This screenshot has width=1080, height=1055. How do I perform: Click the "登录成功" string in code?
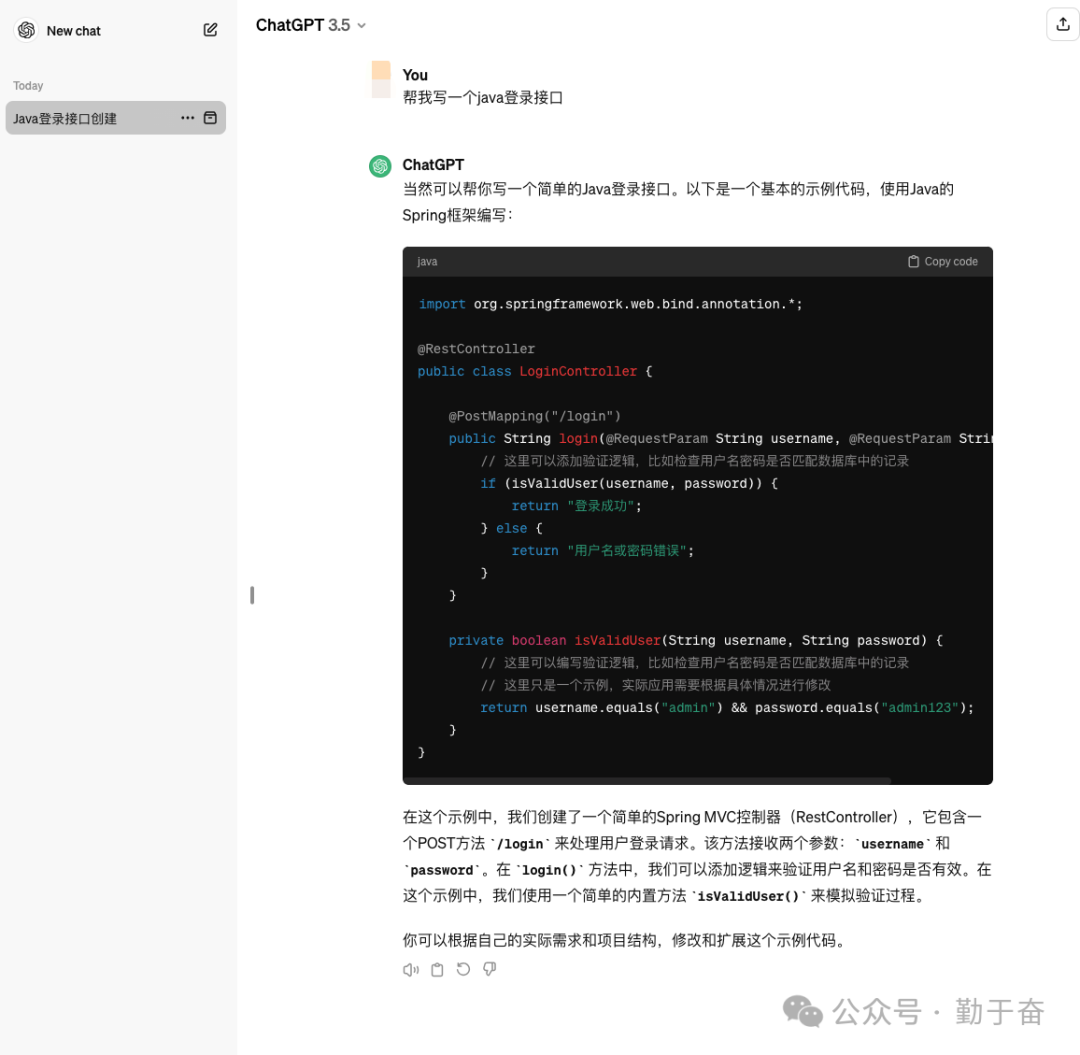(x=601, y=506)
